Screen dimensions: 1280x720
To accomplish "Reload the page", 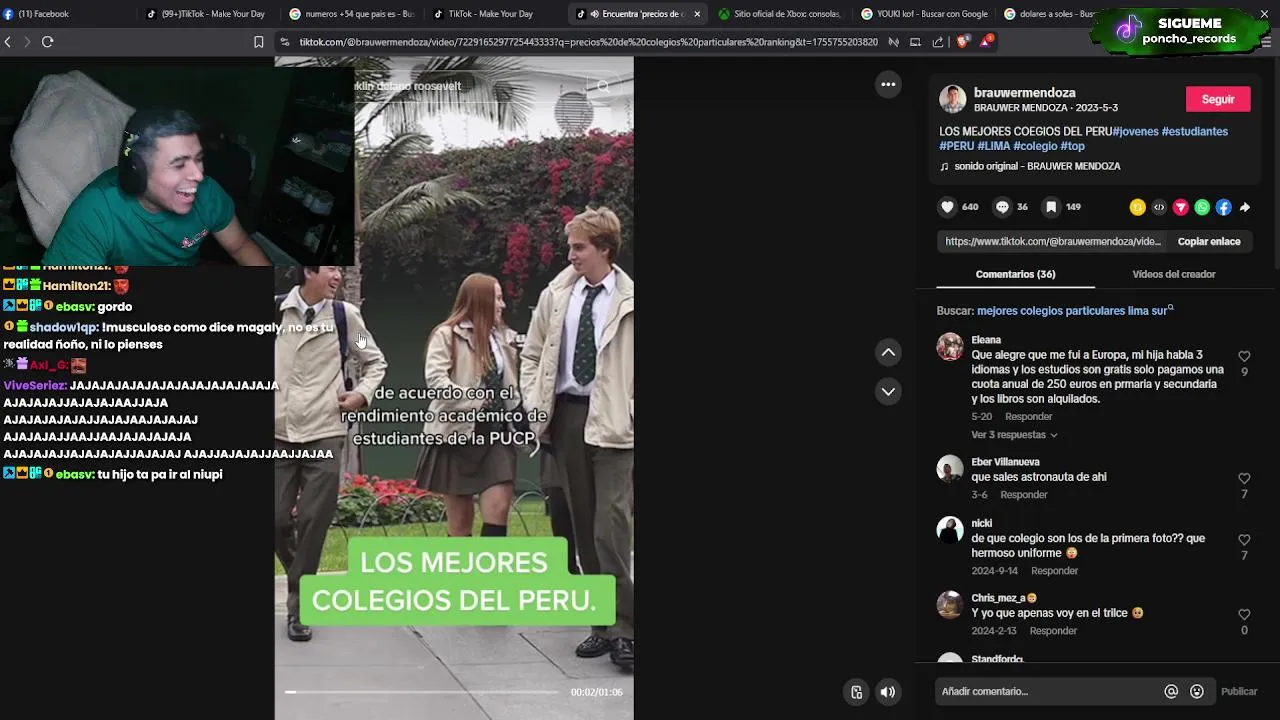I will click(47, 42).
